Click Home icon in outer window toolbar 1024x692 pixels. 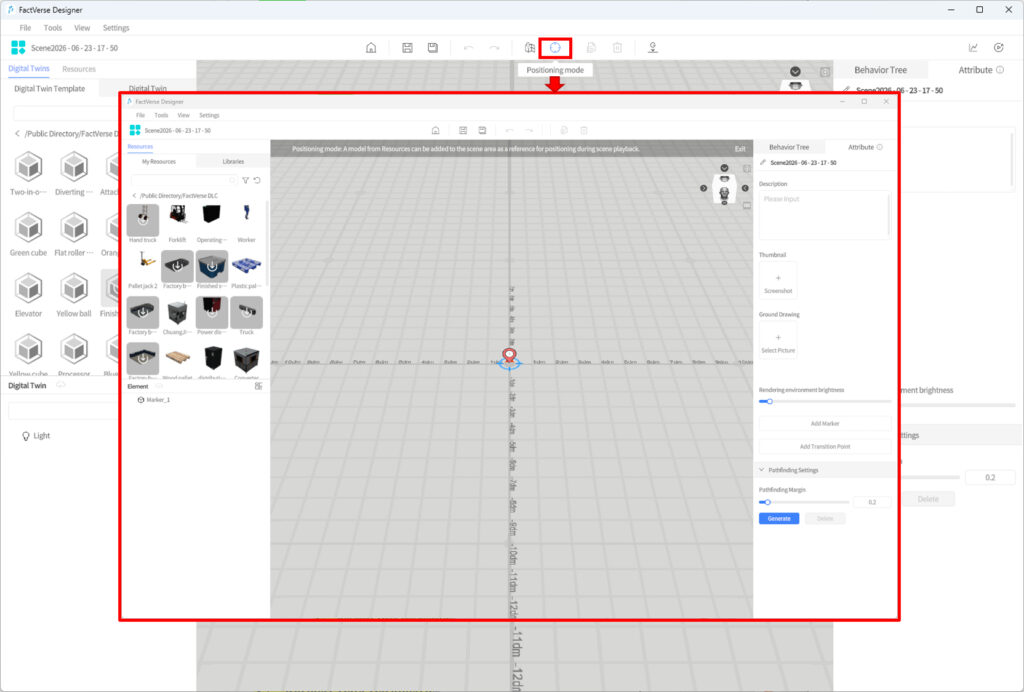pos(371,48)
